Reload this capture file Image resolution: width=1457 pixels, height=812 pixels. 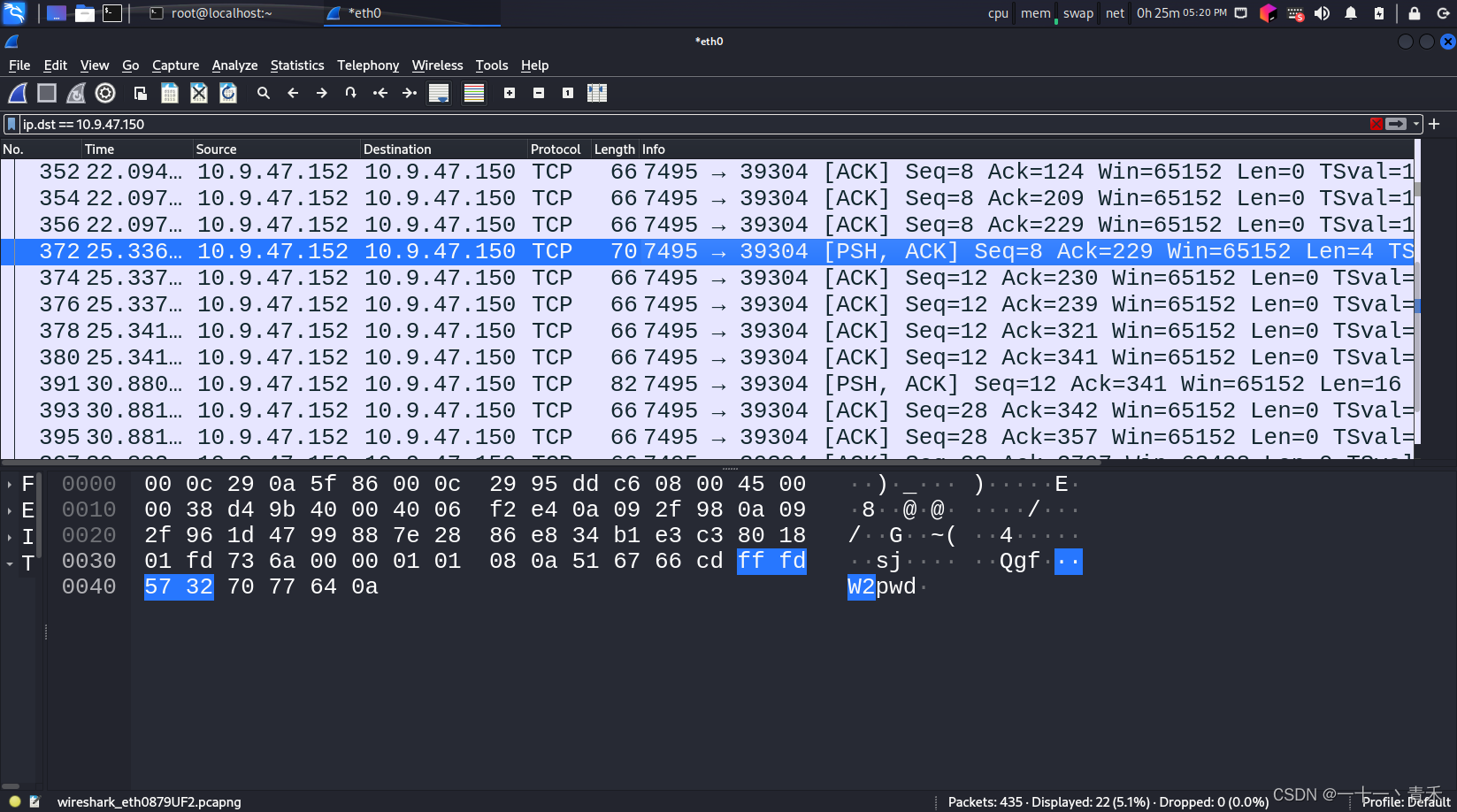coord(228,93)
